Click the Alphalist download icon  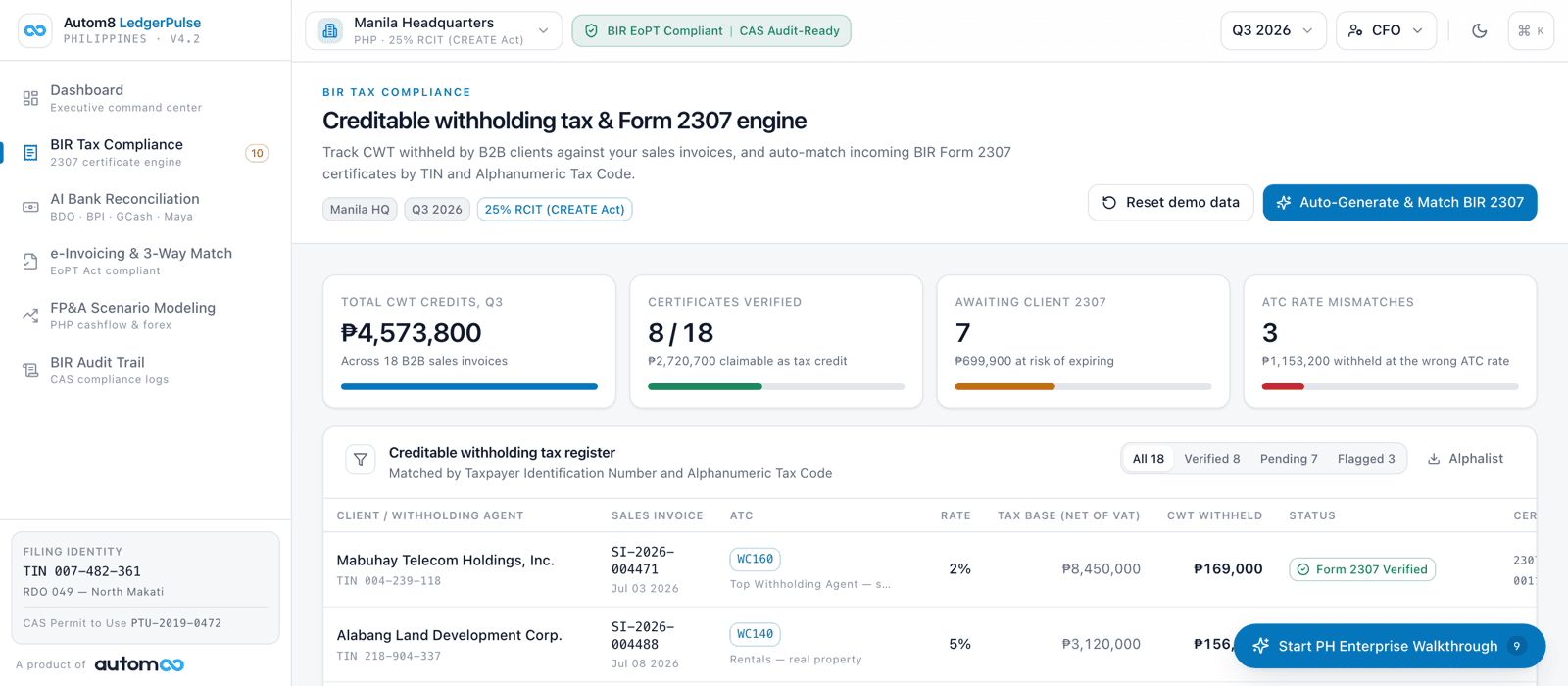pyautogui.click(x=1434, y=459)
